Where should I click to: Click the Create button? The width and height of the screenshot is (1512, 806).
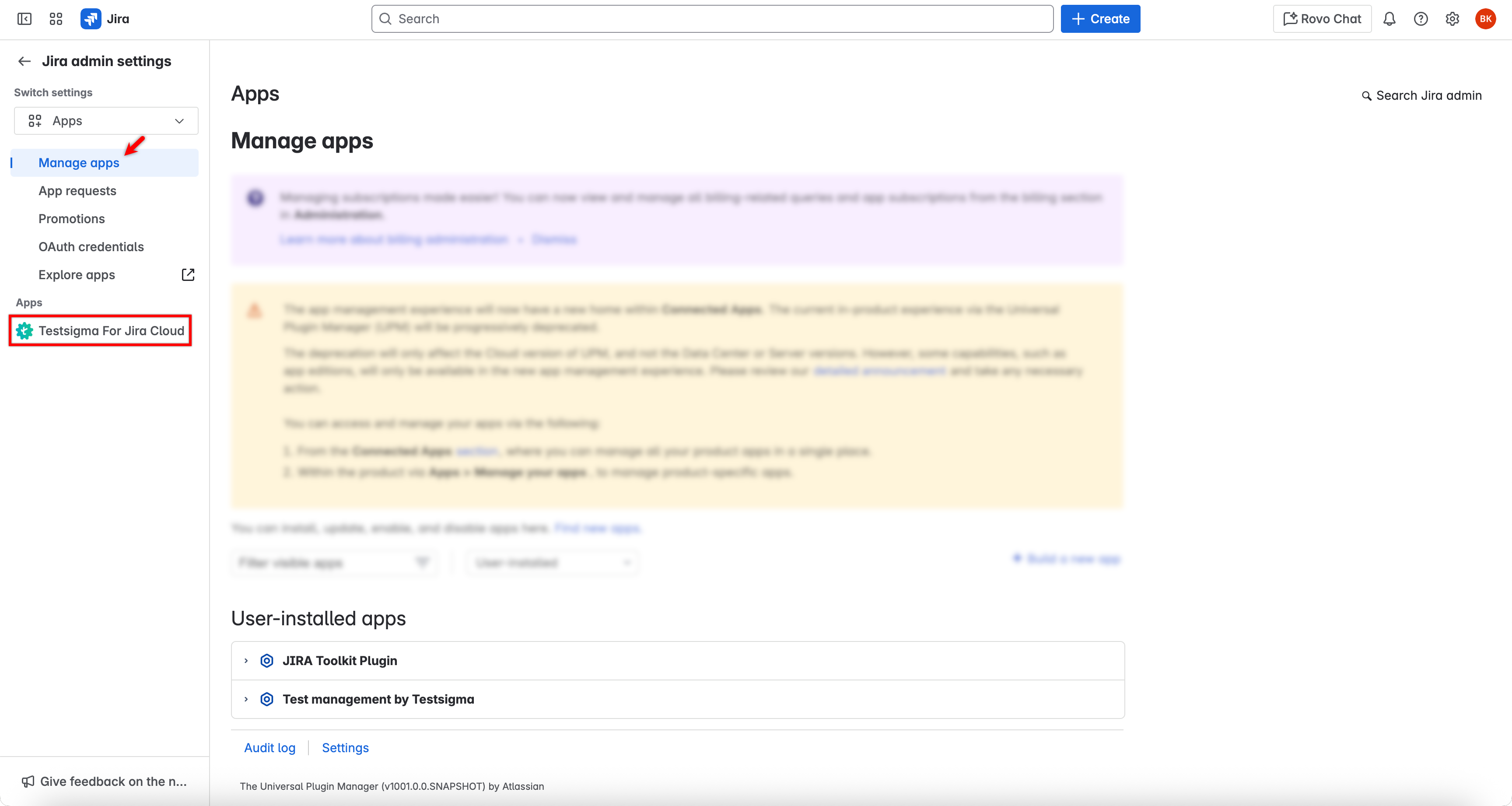click(x=1100, y=19)
